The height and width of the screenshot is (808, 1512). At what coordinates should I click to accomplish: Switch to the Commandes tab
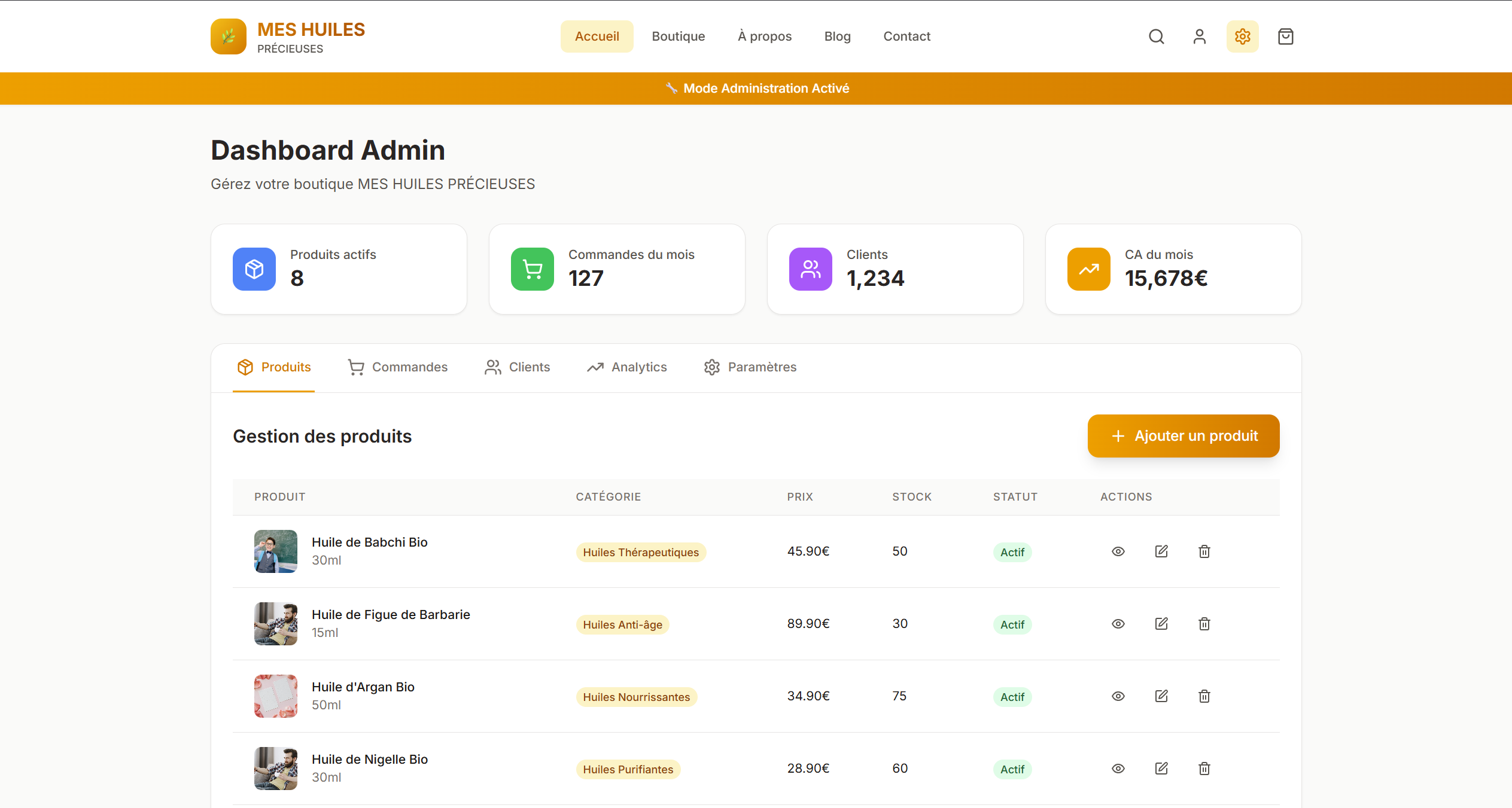[398, 367]
